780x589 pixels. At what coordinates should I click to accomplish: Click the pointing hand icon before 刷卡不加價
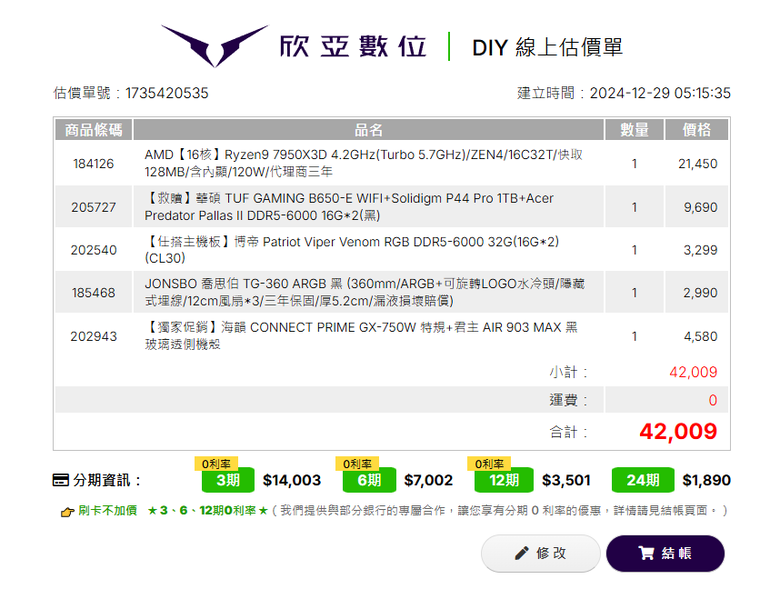(x=67, y=511)
